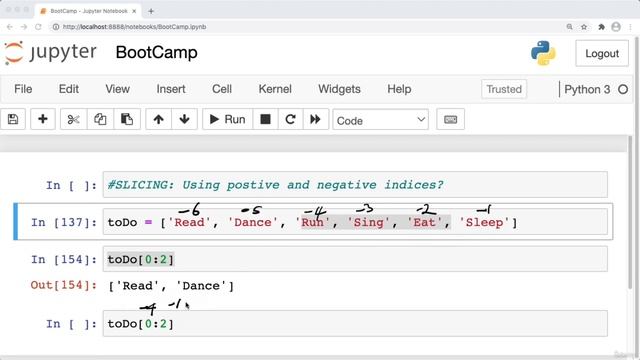Open the Cell menu

click(x=222, y=89)
